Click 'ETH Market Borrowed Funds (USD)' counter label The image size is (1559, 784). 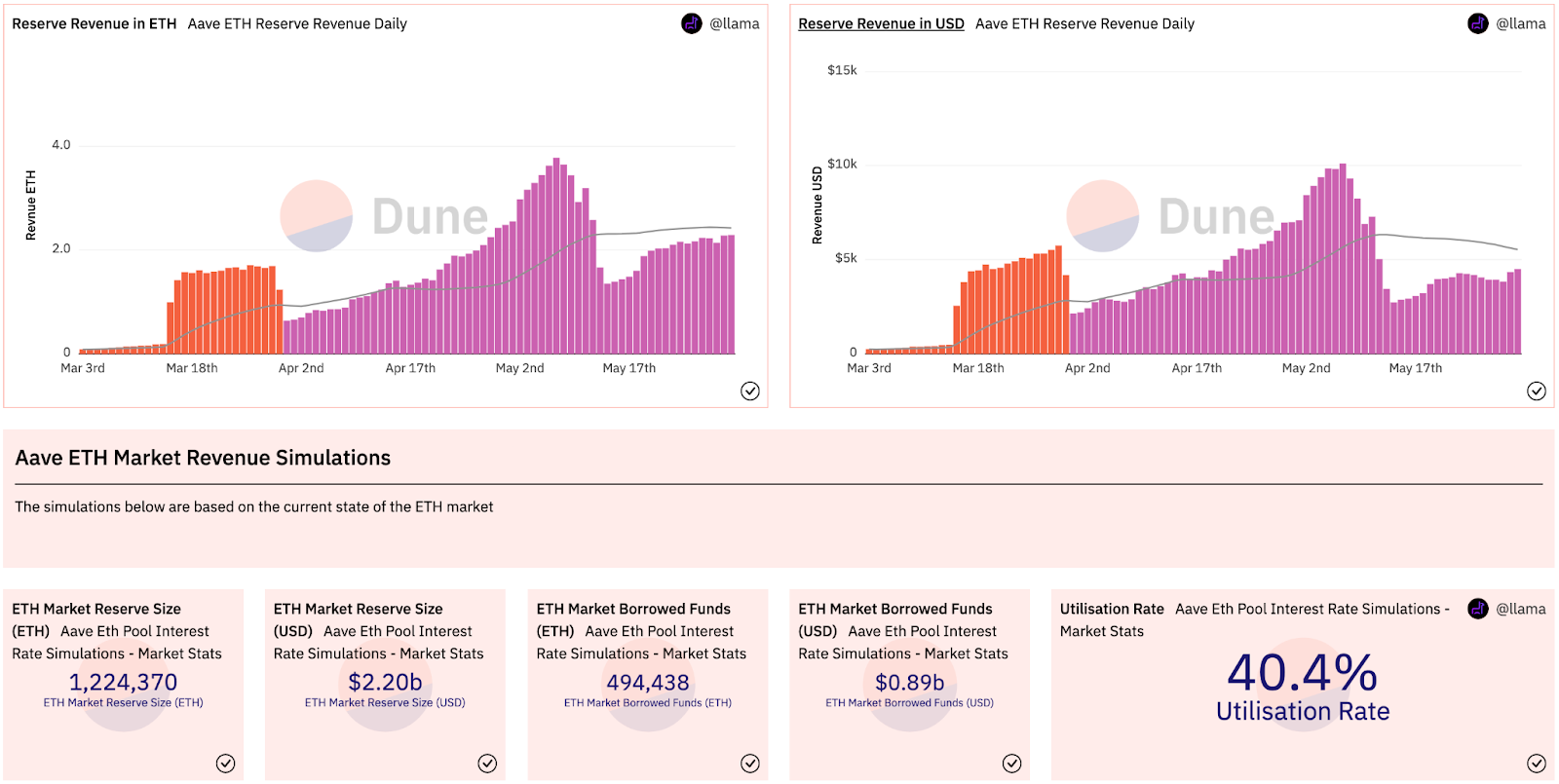909,702
